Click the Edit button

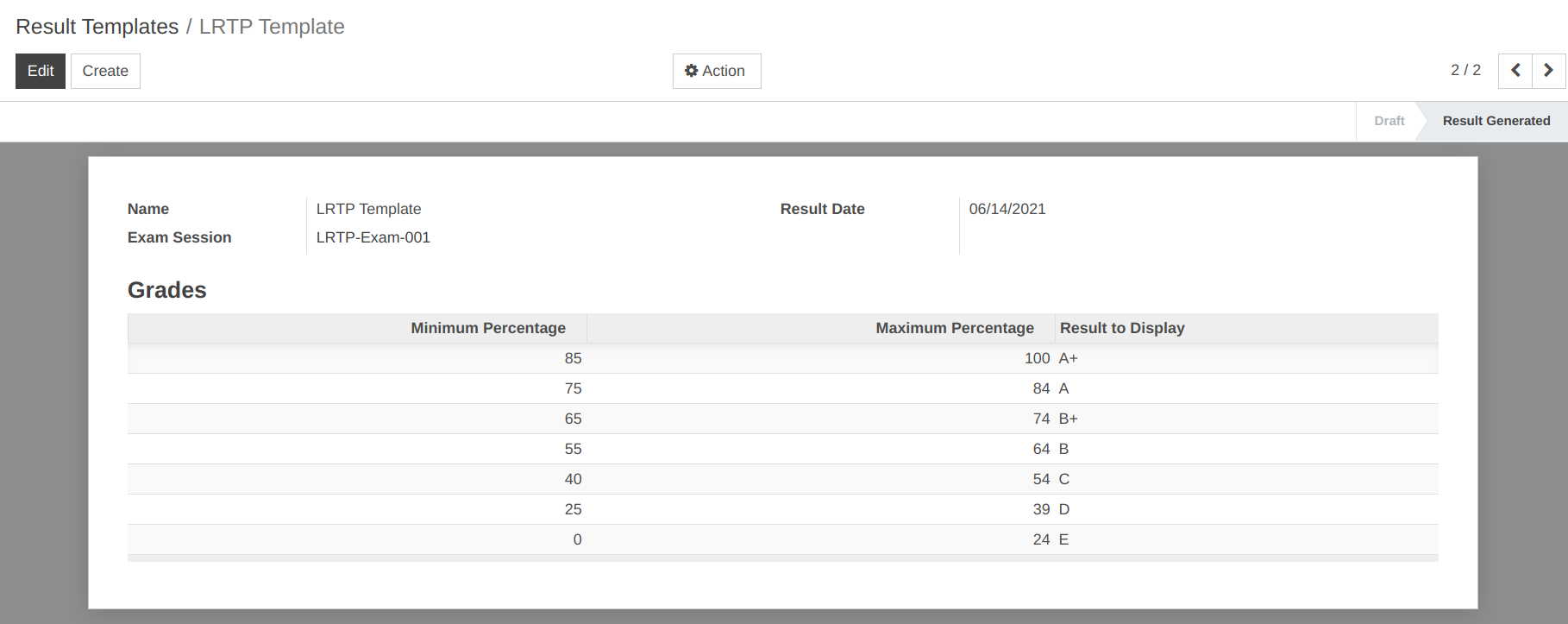click(41, 71)
